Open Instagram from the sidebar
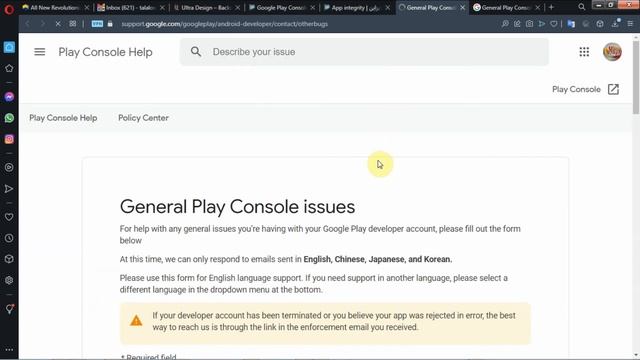 [x=9, y=139]
